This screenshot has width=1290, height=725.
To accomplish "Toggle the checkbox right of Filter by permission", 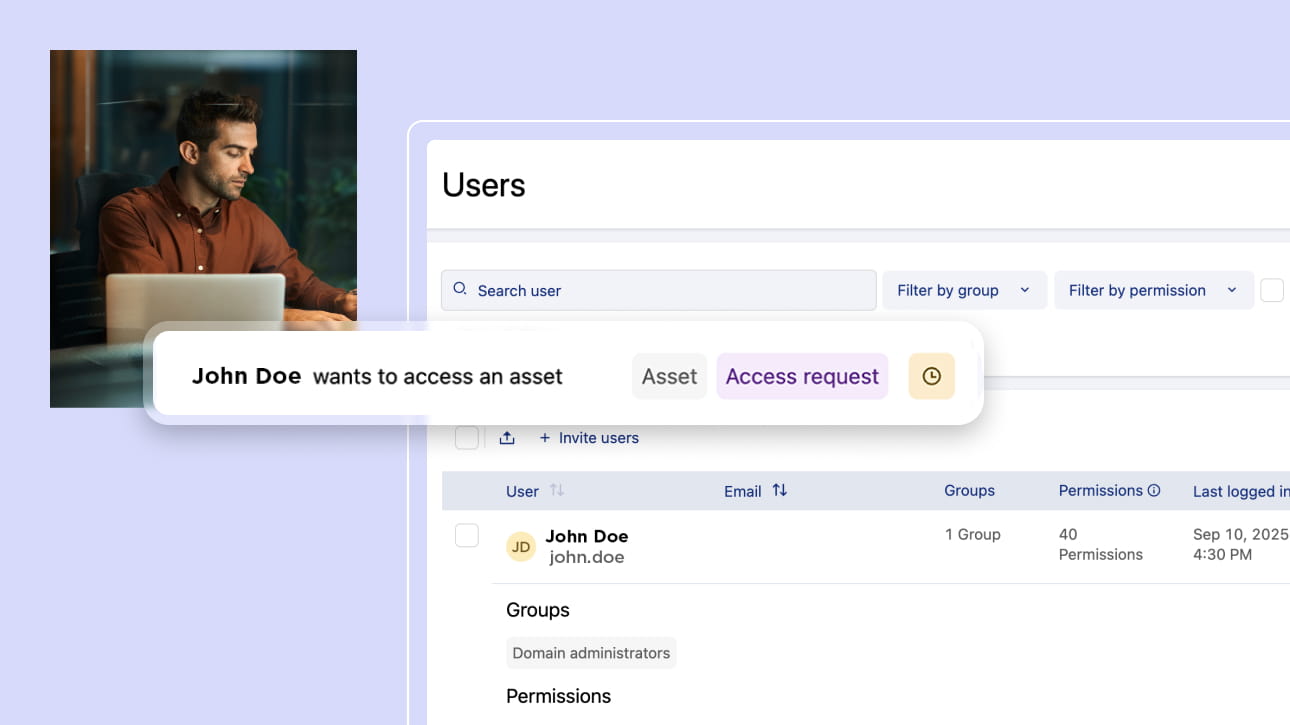I will [x=1271, y=290].
